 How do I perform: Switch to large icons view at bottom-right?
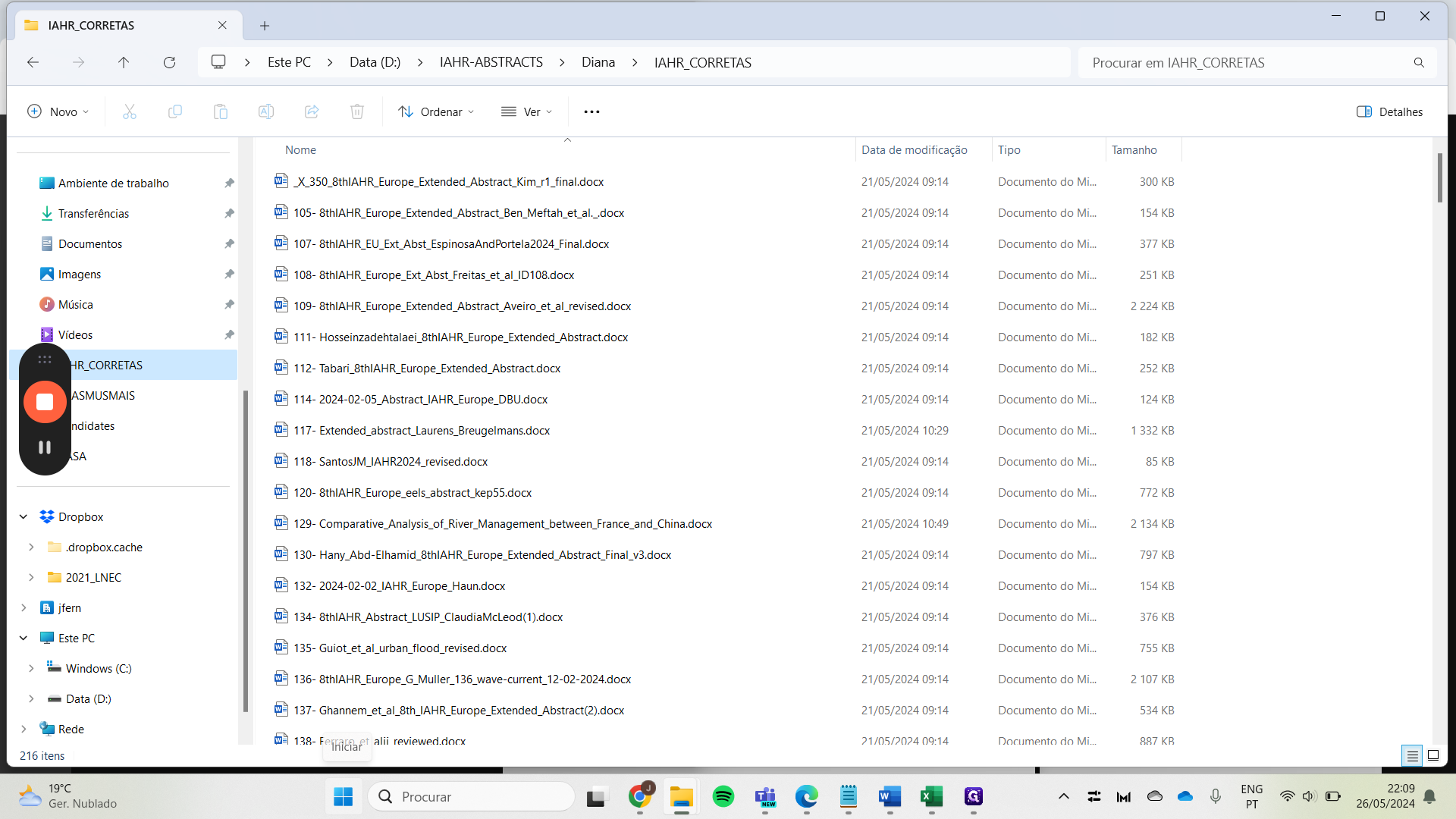tap(1433, 755)
